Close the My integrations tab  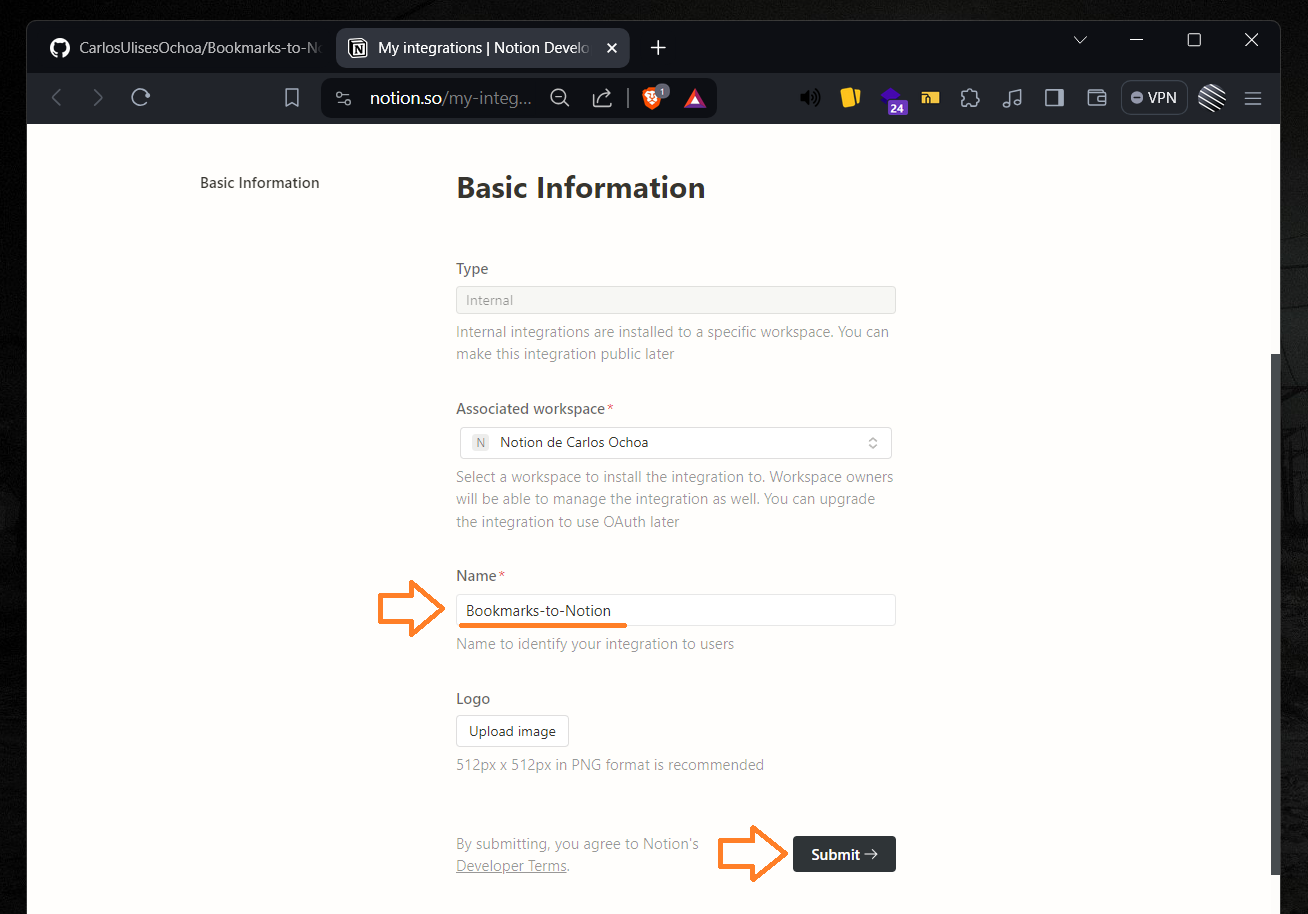tap(612, 48)
